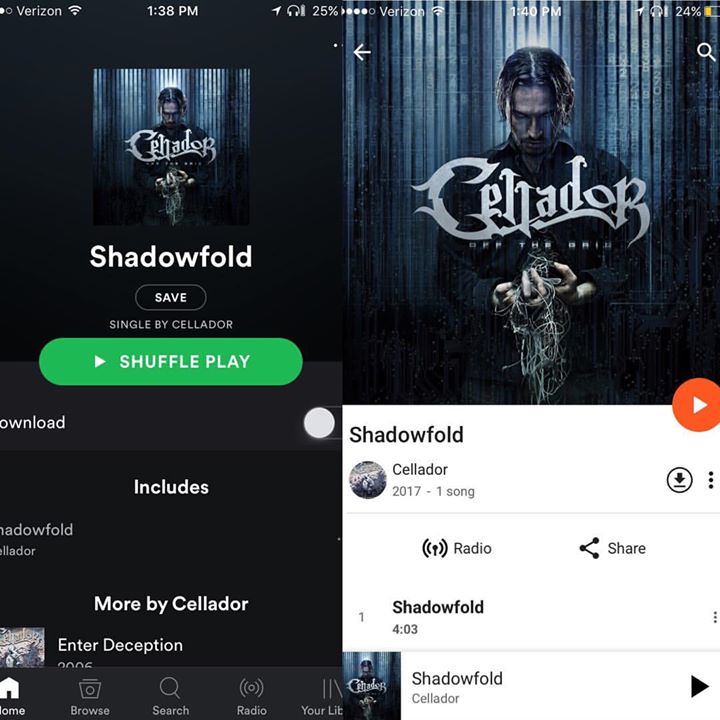Go to the Home tab
The width and height of the screenshot is (720, 720).
tap(10, 697)
